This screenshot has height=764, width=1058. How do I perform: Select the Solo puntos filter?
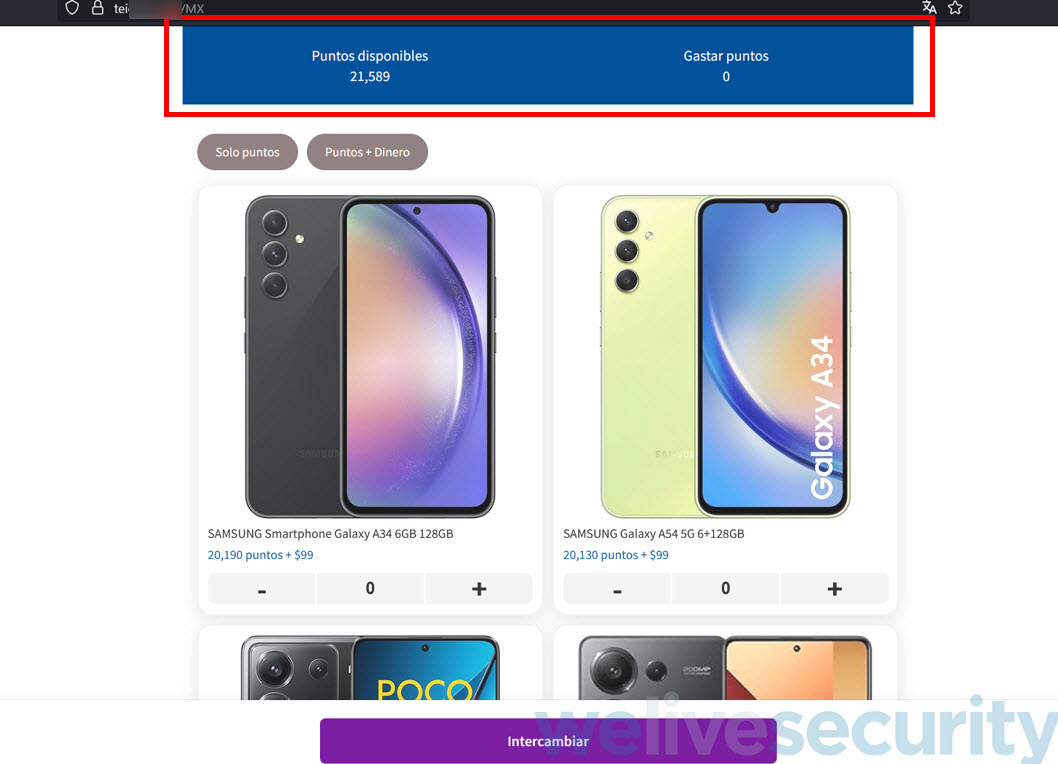pos(248,152)
